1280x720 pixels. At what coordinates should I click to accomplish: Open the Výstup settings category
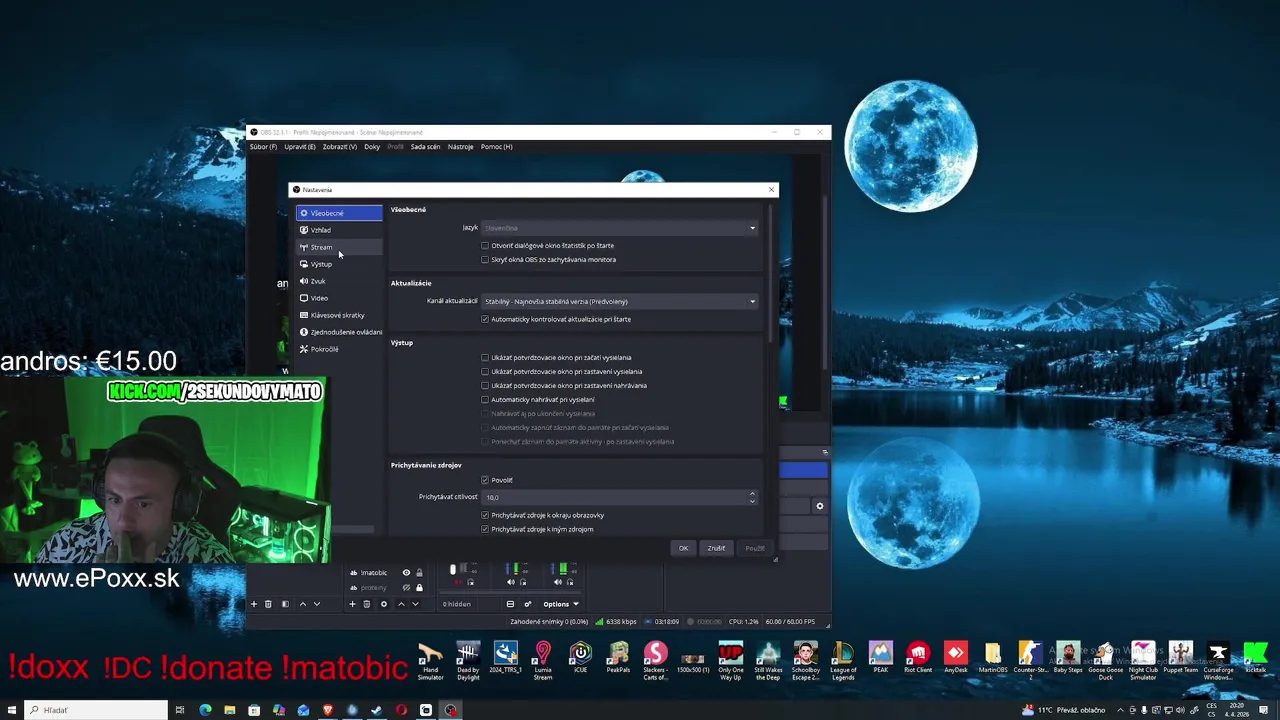tap(339, 264)
